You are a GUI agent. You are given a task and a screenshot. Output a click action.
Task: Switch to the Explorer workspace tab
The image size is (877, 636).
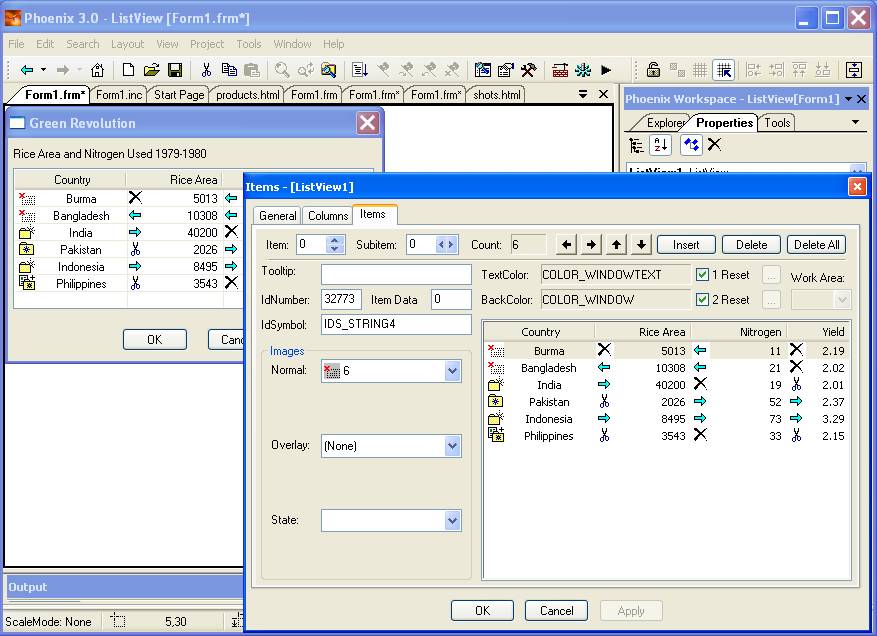(x=664, y=123)
